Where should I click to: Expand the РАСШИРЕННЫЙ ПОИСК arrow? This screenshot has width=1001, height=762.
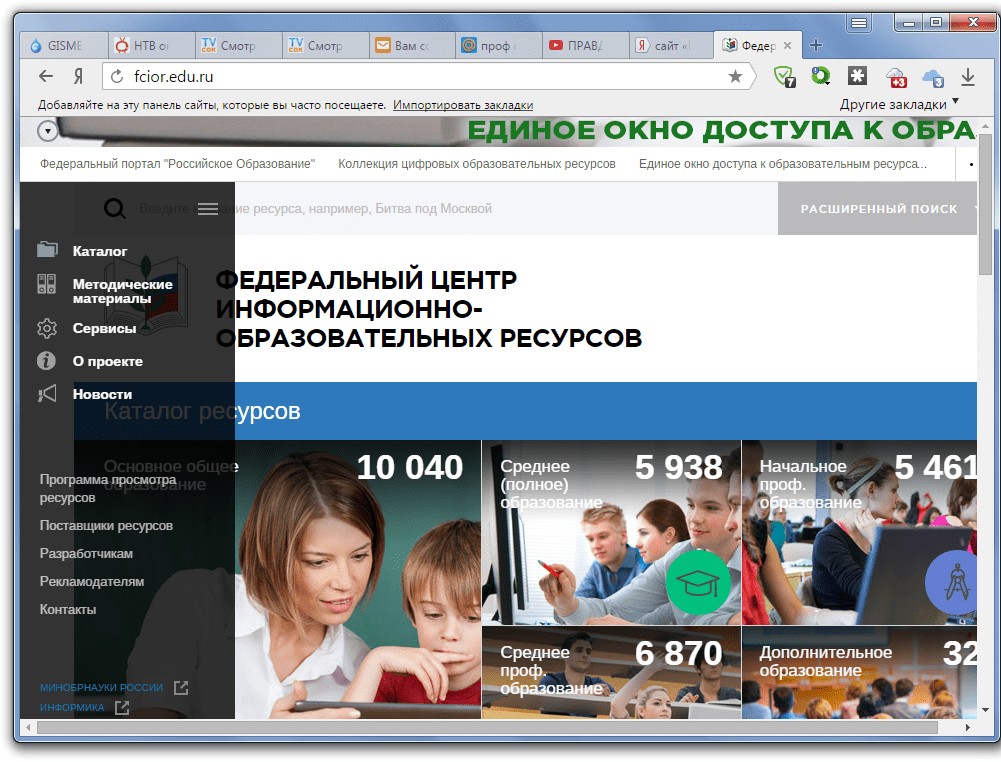(975, 208)
